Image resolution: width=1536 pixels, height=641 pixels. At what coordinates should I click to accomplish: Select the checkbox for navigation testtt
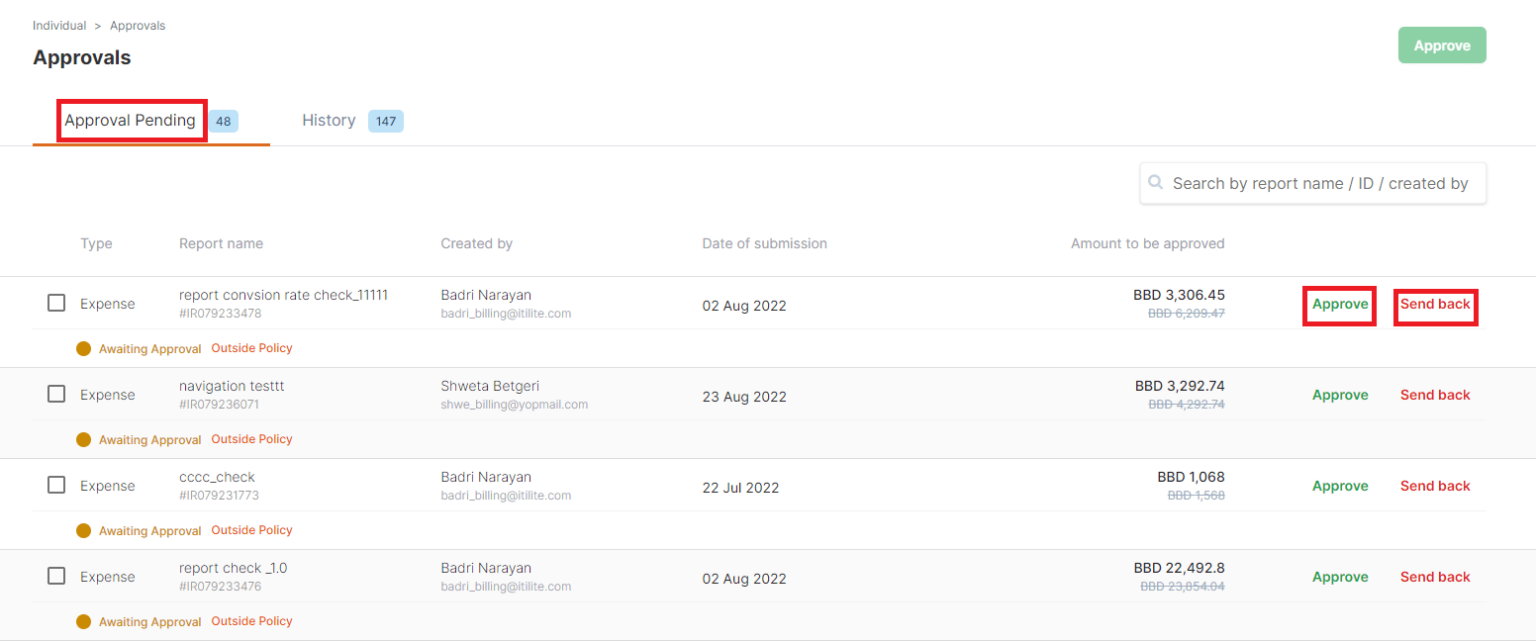[x=56, y=393]
